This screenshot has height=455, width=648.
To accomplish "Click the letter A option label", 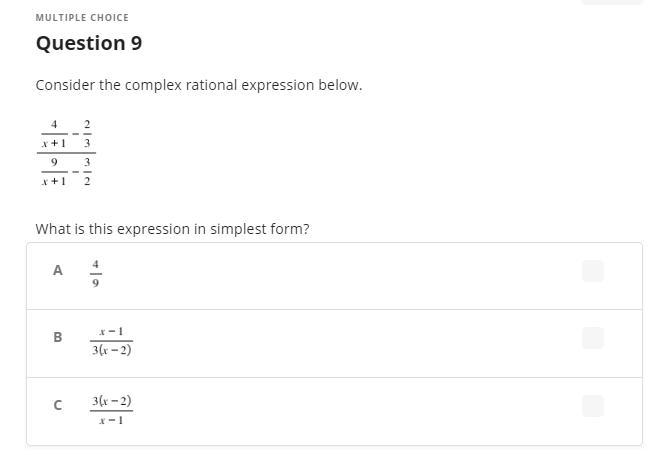I will (58, 270).
